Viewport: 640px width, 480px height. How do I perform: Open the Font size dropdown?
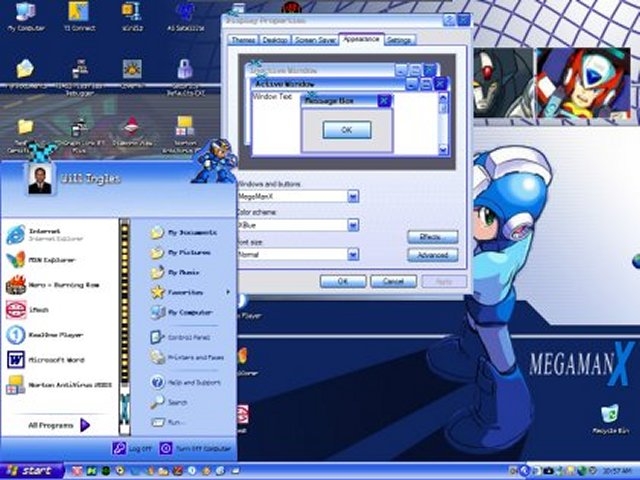click(353, 255)
